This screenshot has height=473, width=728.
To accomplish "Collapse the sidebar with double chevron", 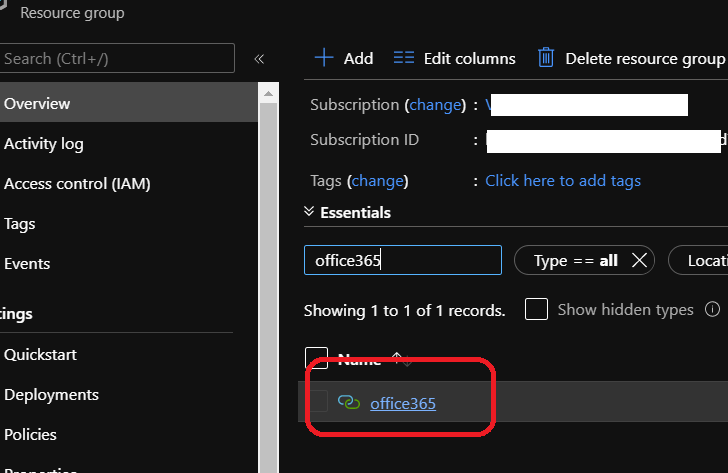I will coord(259,59).
